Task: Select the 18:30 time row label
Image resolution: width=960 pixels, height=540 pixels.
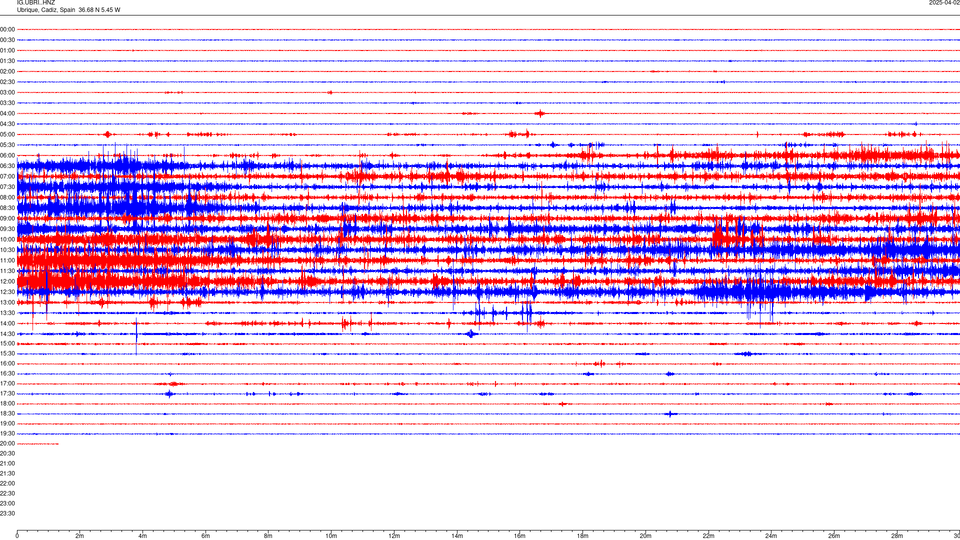Action: pos(7,414)
